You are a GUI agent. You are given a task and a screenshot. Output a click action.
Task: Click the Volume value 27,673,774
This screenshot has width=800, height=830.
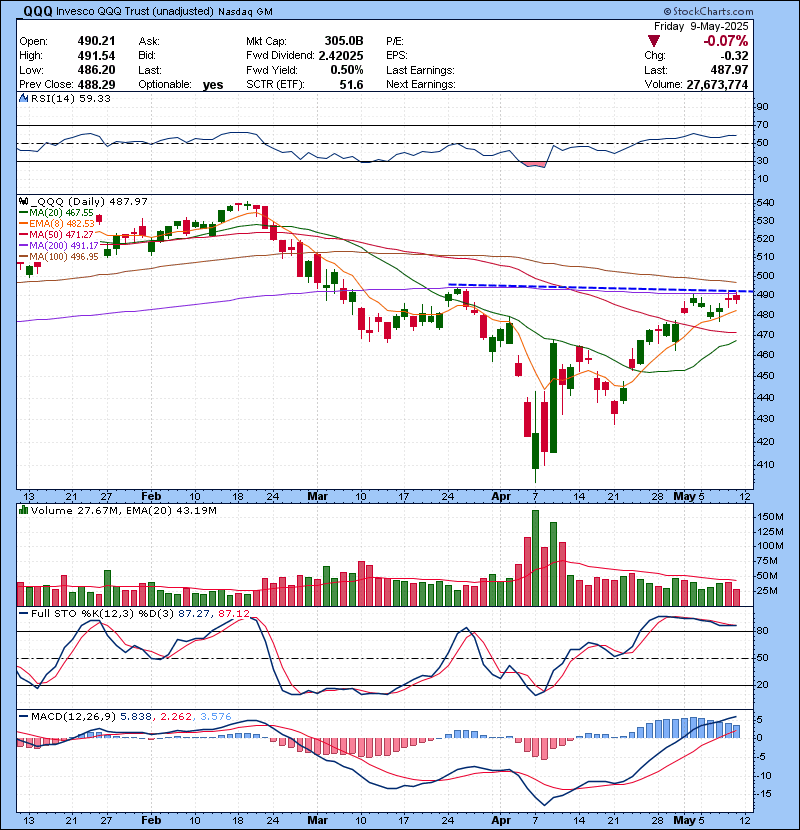pyautogui.click(x=717, y=85)
